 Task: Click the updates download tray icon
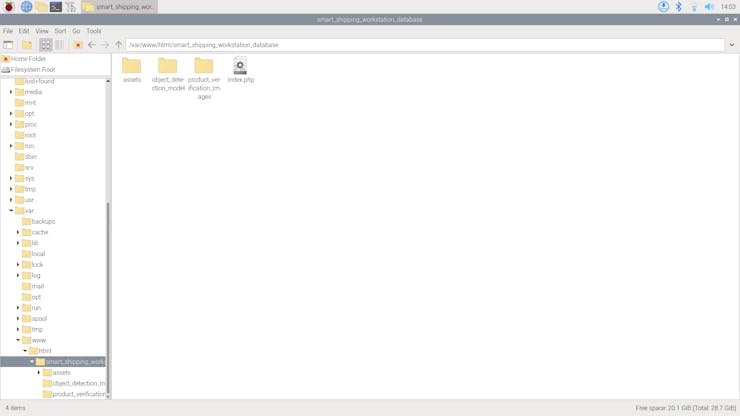pos(663,7)
